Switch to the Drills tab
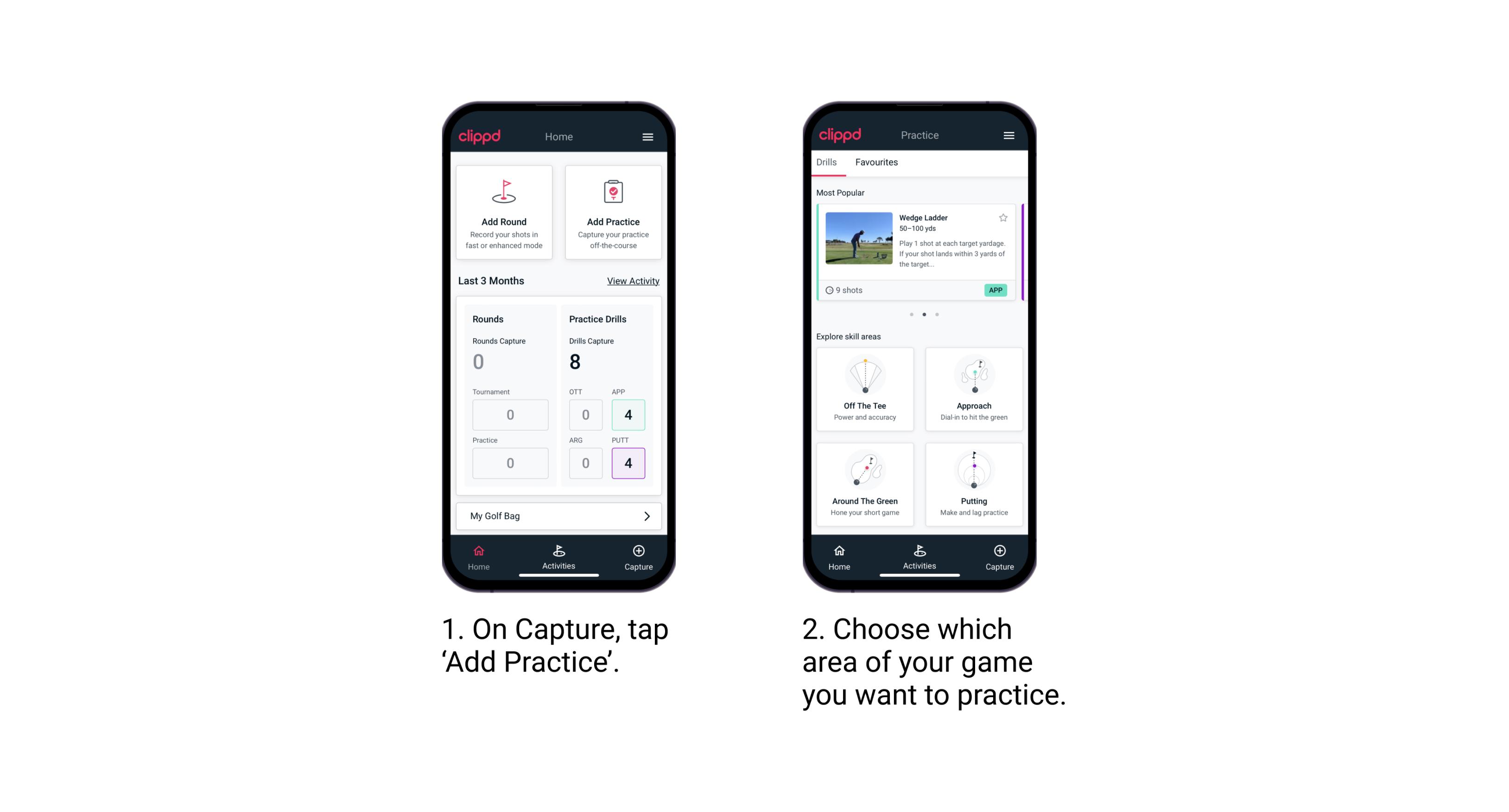The width and height of the screenshot is (1509, 812). coord(828,163)
